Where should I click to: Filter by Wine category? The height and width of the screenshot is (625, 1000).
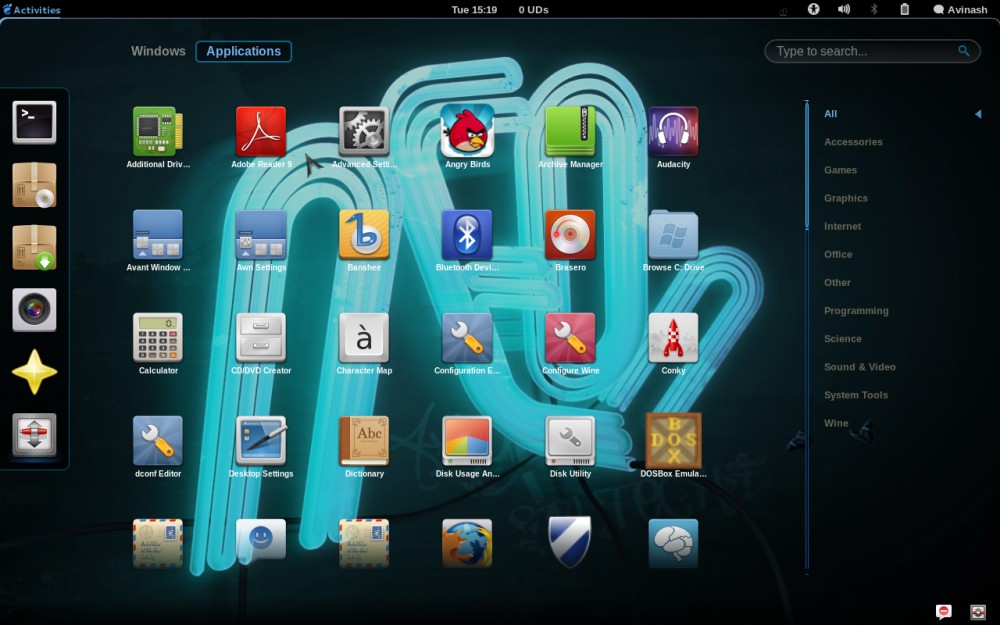(x=836, y=423)
